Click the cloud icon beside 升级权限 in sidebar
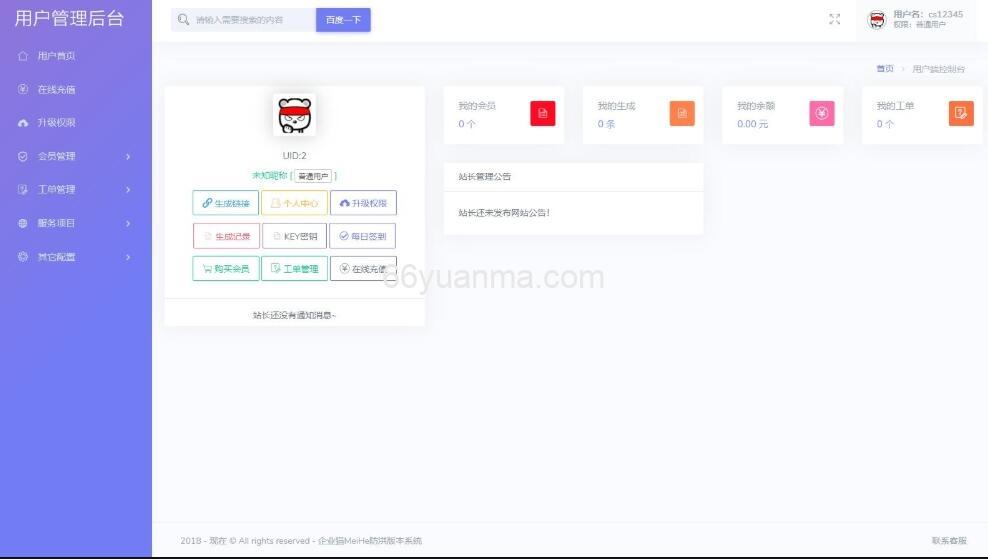 pyautogui.click(x=23, y=123)
